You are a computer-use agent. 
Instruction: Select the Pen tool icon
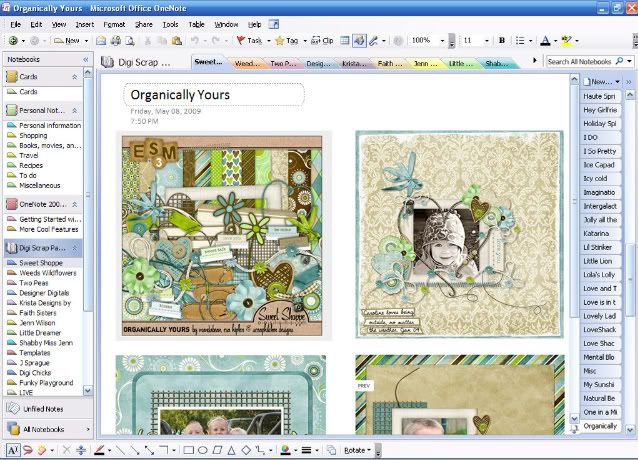pos(373,40)
